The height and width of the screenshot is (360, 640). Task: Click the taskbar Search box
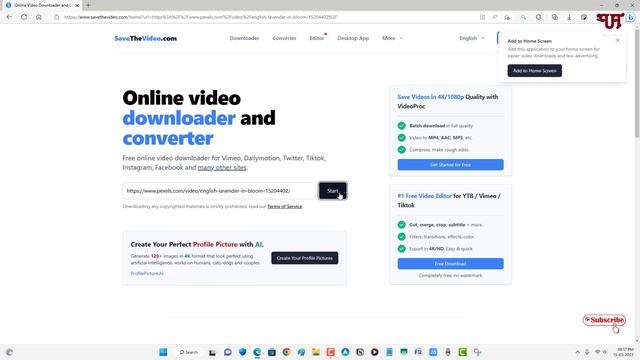click(188, 352)
